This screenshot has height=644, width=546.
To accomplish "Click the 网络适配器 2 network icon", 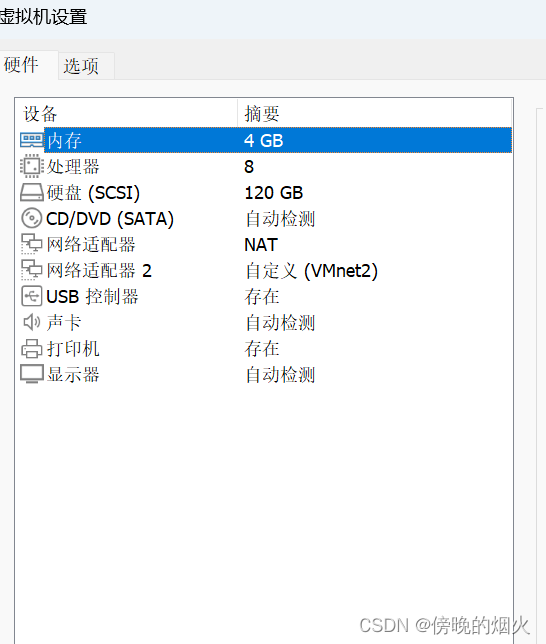I will coord(32,271).
